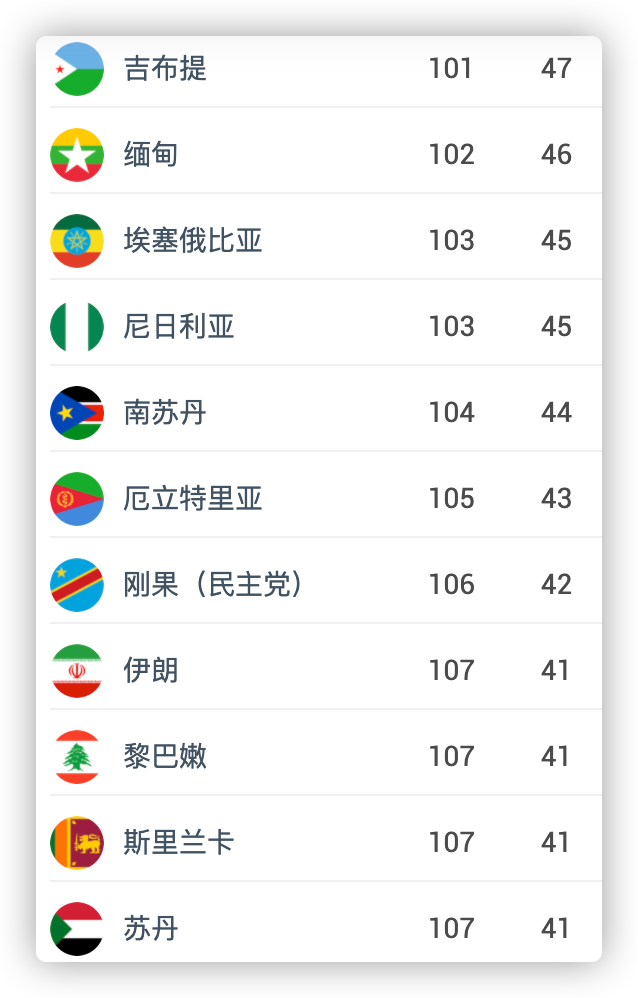
Task: Select the DR Congo flag icon
Action: (77, 584)
